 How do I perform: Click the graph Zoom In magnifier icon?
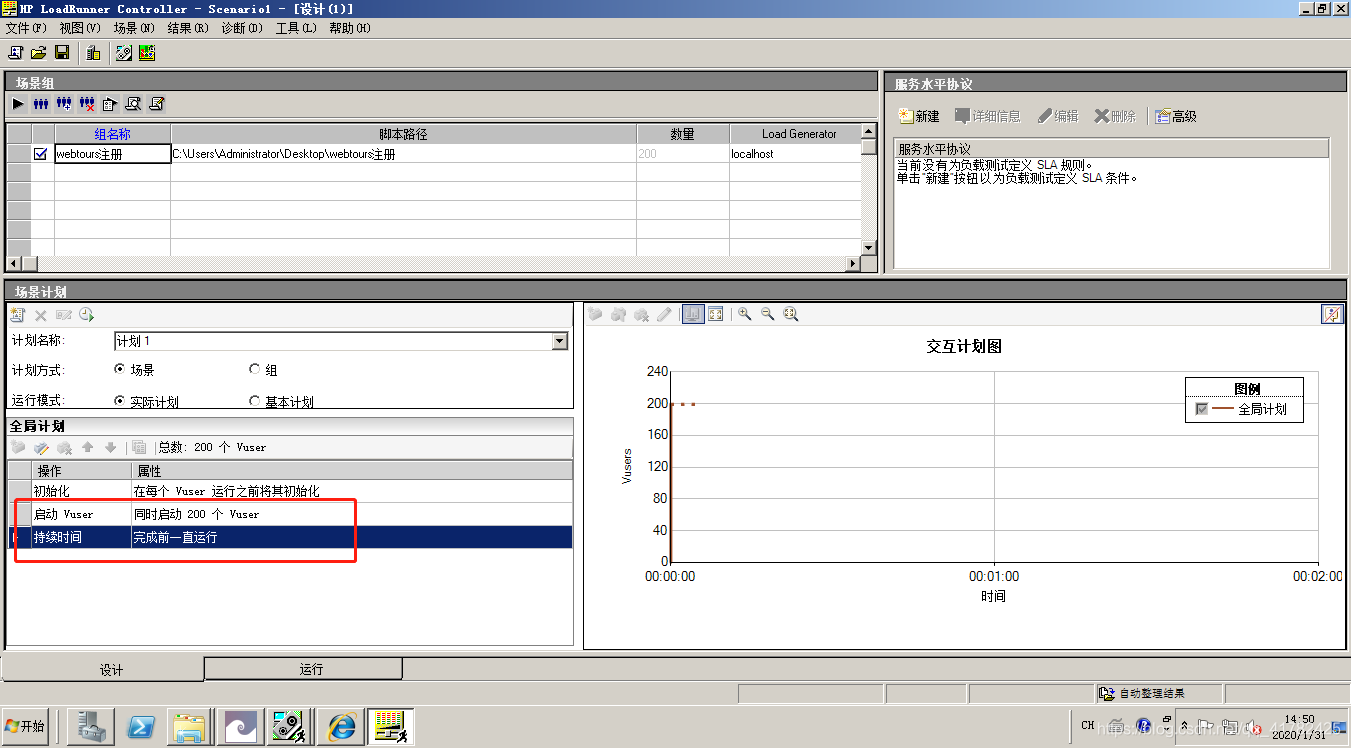[x=745, y=314]
